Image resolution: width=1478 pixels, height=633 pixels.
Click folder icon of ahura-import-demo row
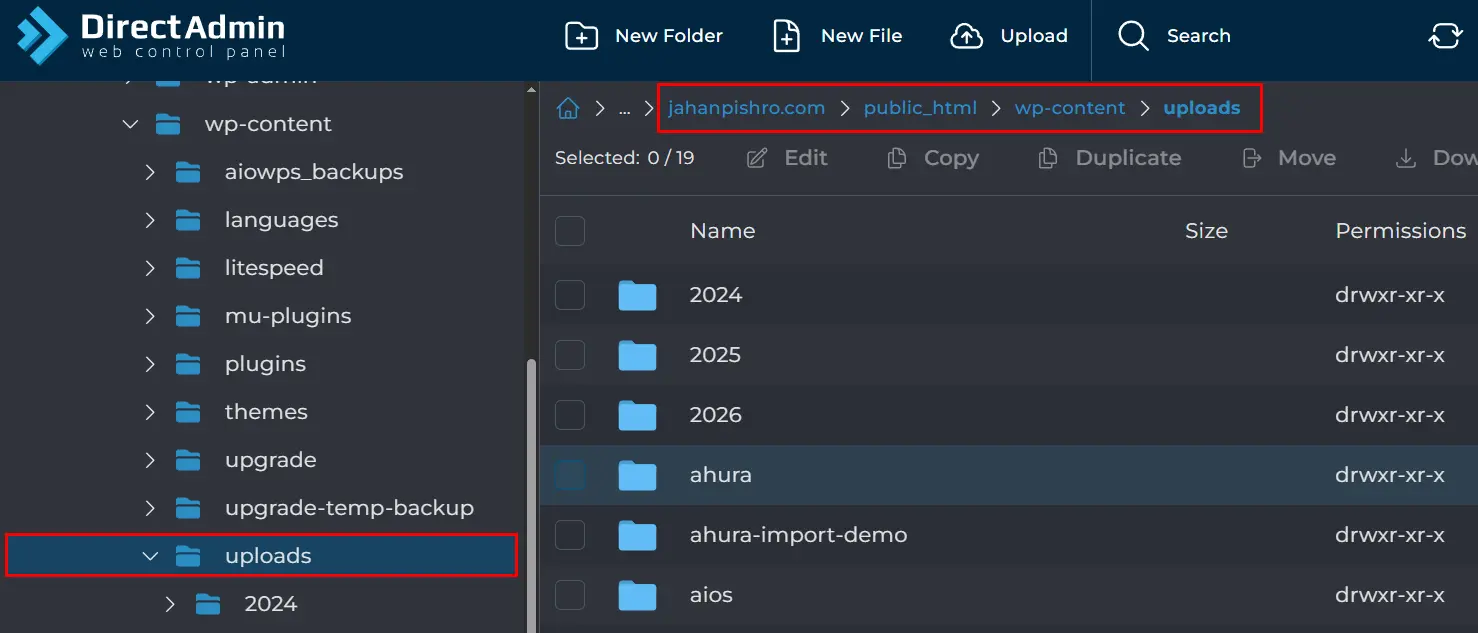[x=637, y=535]
